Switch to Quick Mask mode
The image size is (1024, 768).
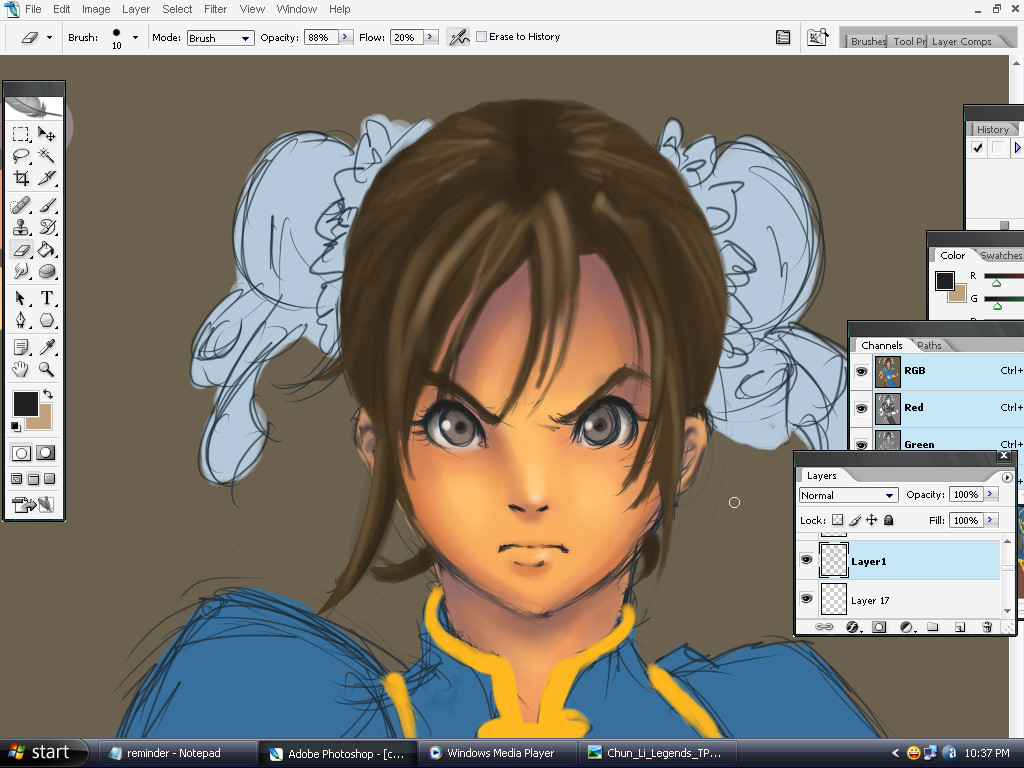pyautogui.click(x=45, y=453)
